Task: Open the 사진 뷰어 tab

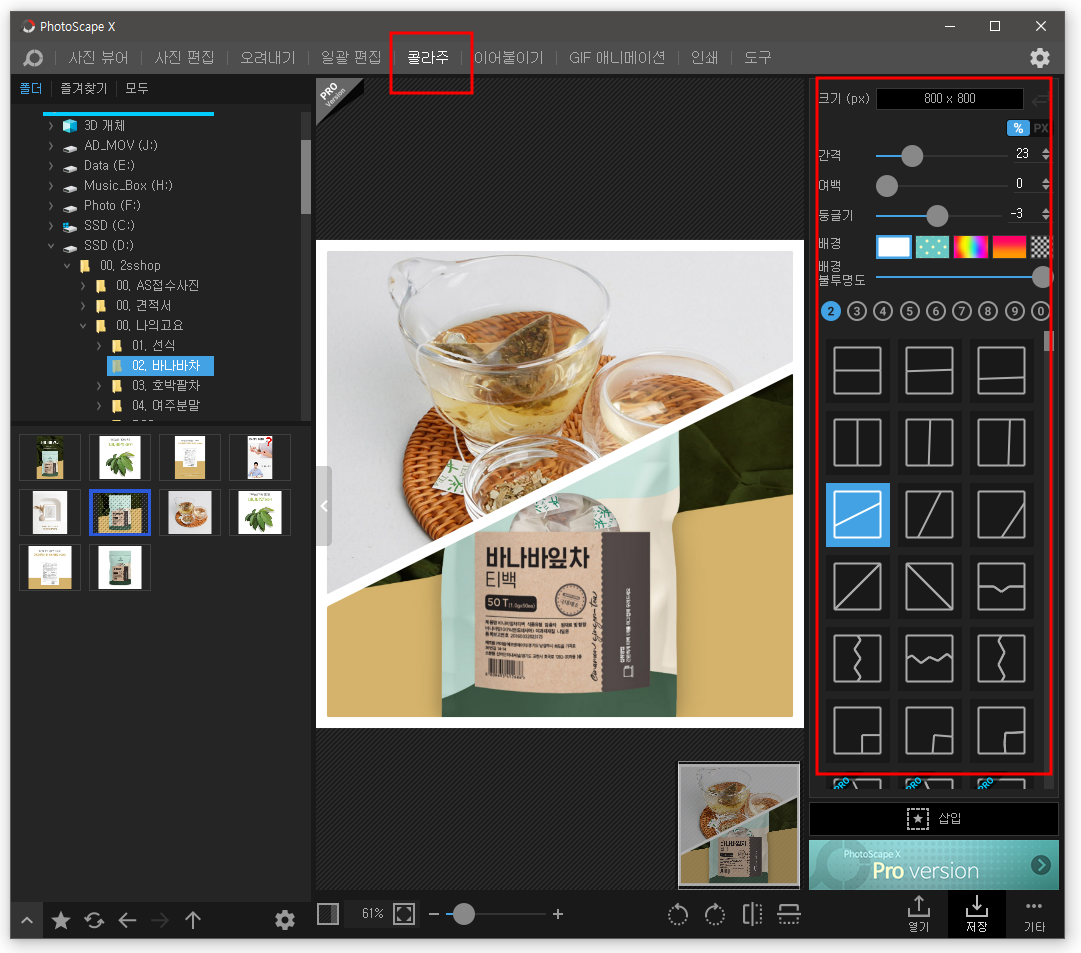Action: coord(99,58)
